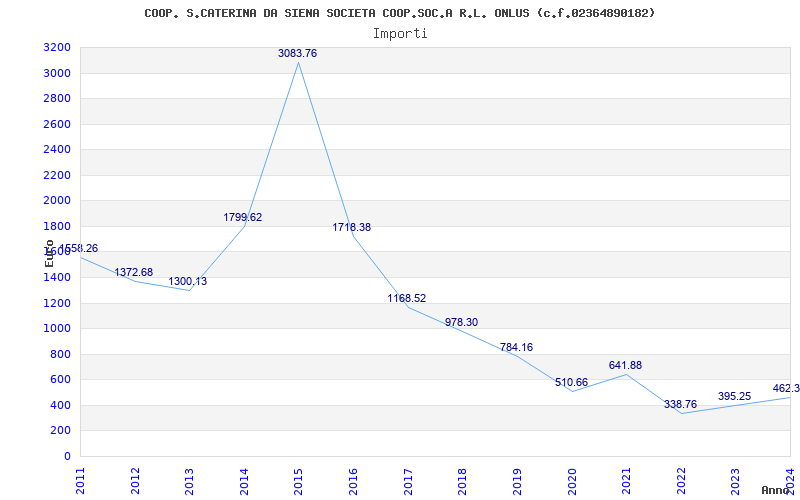Select the 2200 y-axis value
The width and height of the screenshot is (800, 500).
[x=57, y=175]
